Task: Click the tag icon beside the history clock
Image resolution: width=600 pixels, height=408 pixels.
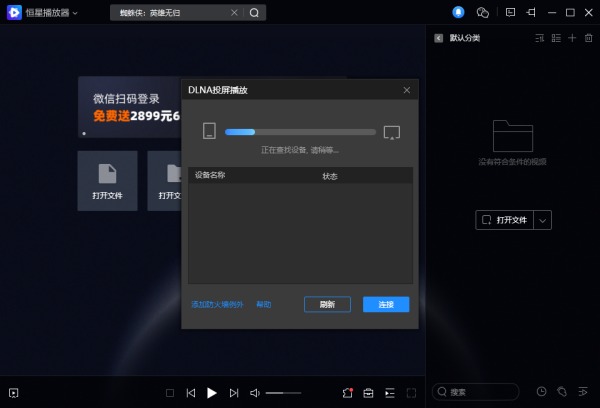Action: point(562,392)
